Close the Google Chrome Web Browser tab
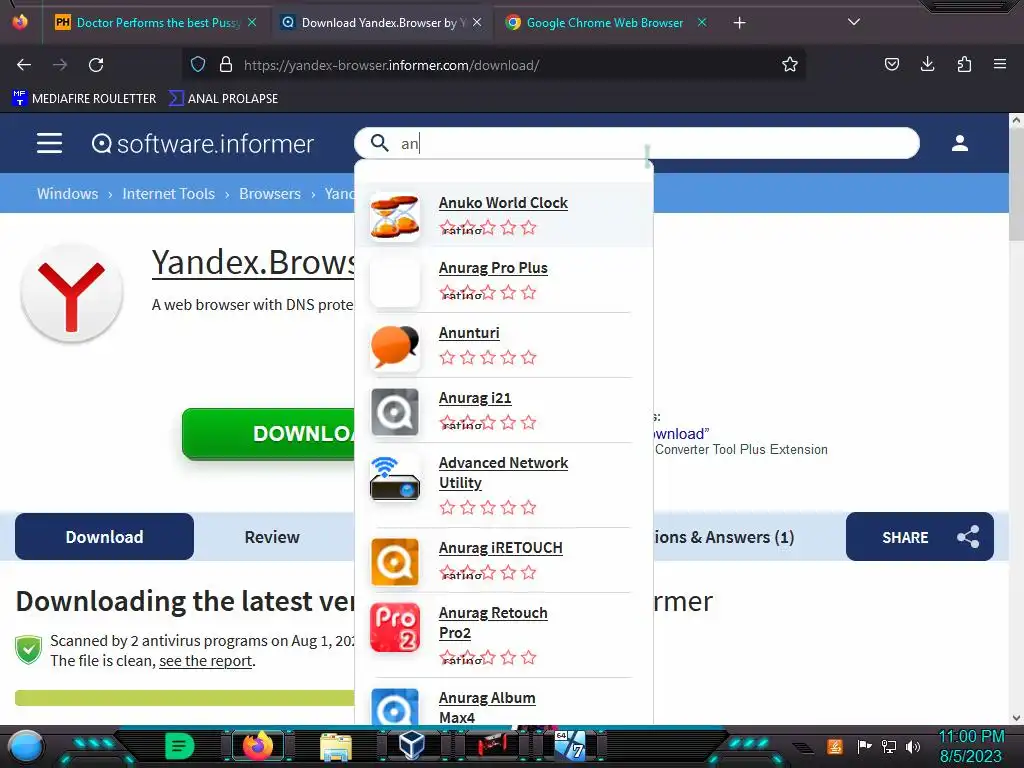Viewport: 1024px width, 768px height. point(702,22)
